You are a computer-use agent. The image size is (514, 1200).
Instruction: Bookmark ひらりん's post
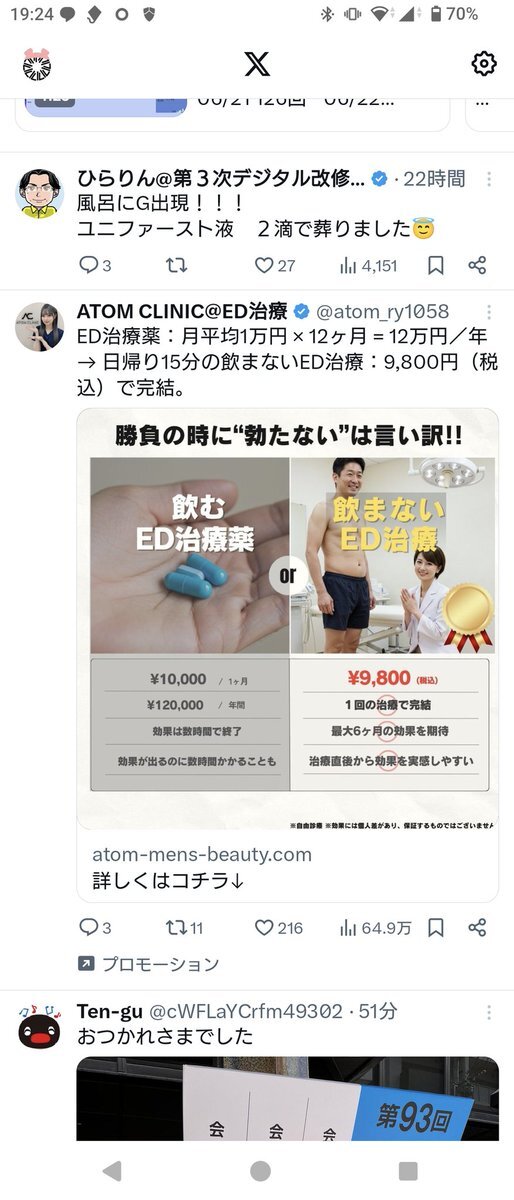click(x=436, y=265)
